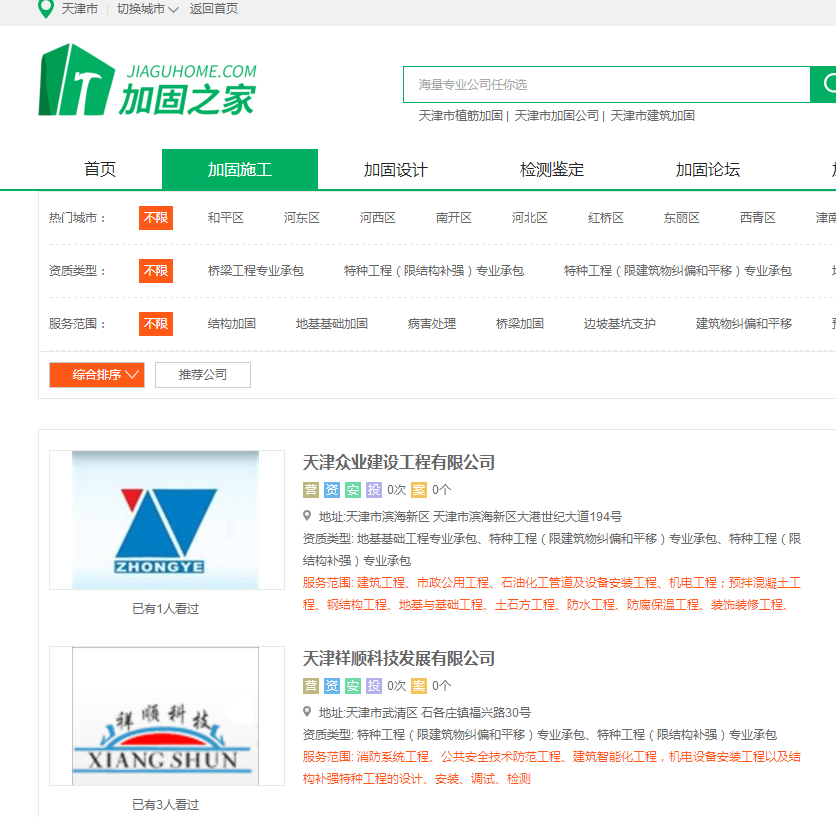Select 不限 in the 热门城市 row

point(156,218)
